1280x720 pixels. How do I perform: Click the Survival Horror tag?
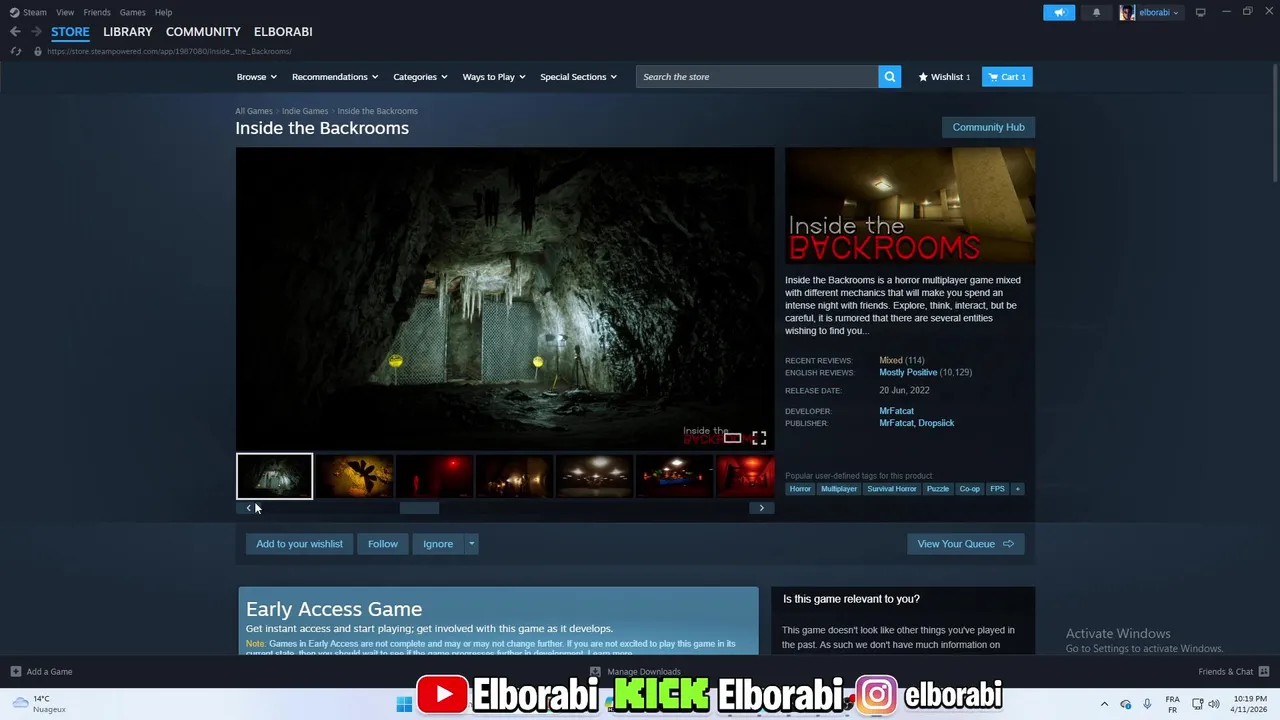(891, 489)
